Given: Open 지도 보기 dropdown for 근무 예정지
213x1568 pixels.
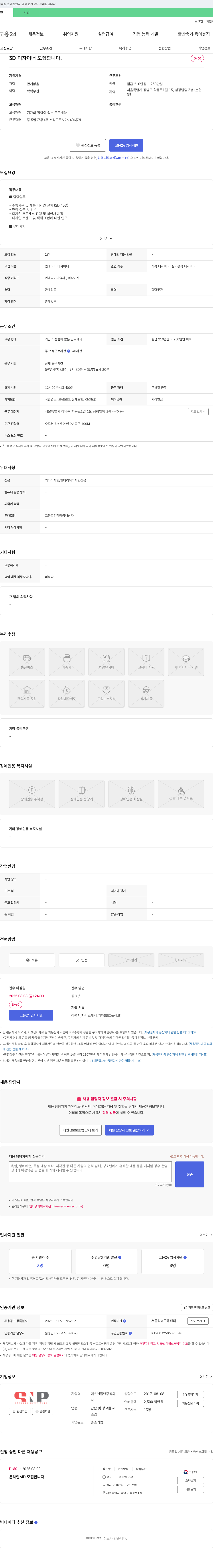Looking at the screenshot, I should (198, 411).
